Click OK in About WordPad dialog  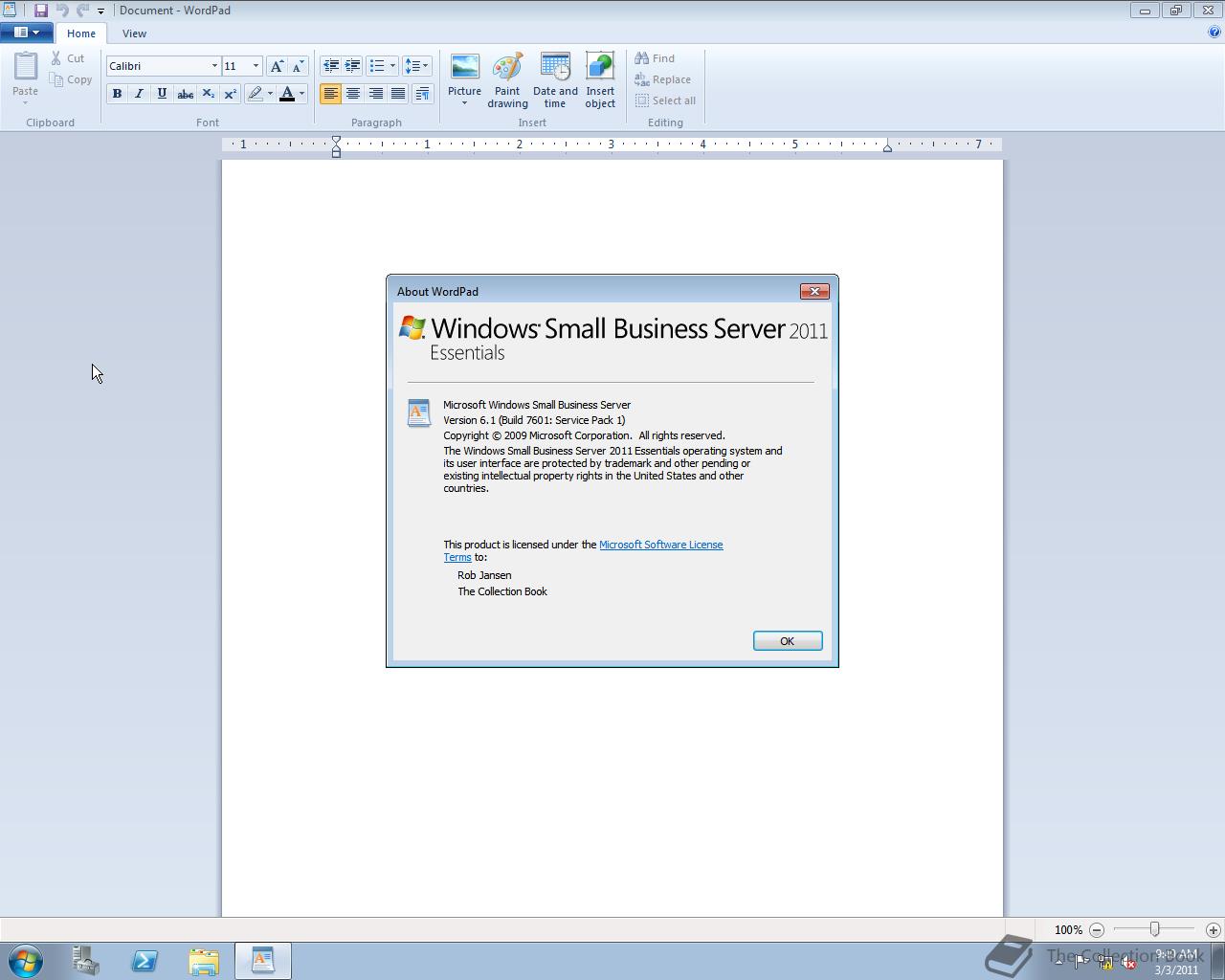click(x=788, y=641)
